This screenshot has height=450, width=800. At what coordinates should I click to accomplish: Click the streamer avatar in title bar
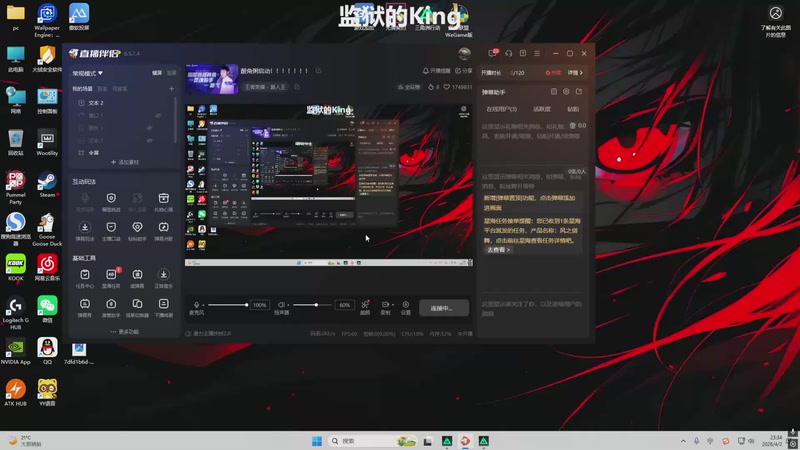464,54
